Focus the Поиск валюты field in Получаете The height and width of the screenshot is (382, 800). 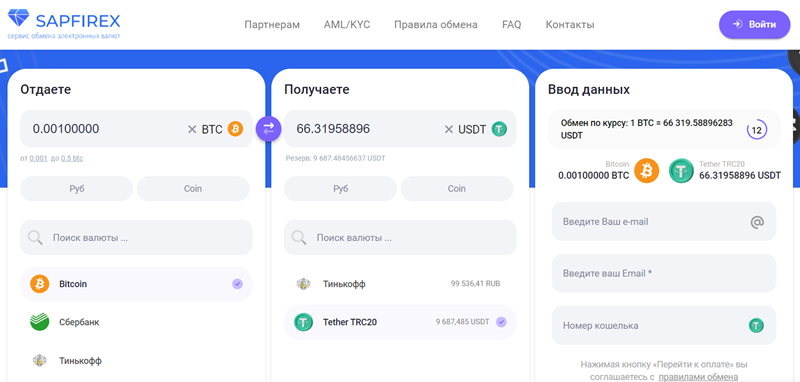400,237
